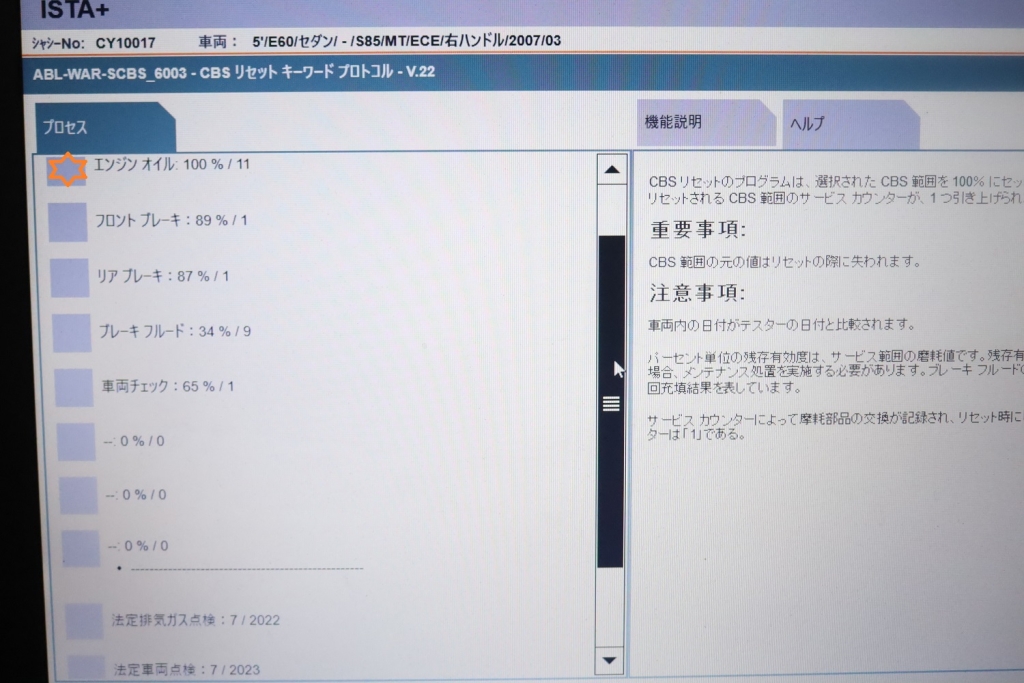This screenshot has height=683, width=1024.
Task: Check the フロント ブレーキ selection box
Action: (x=68, y=222)
